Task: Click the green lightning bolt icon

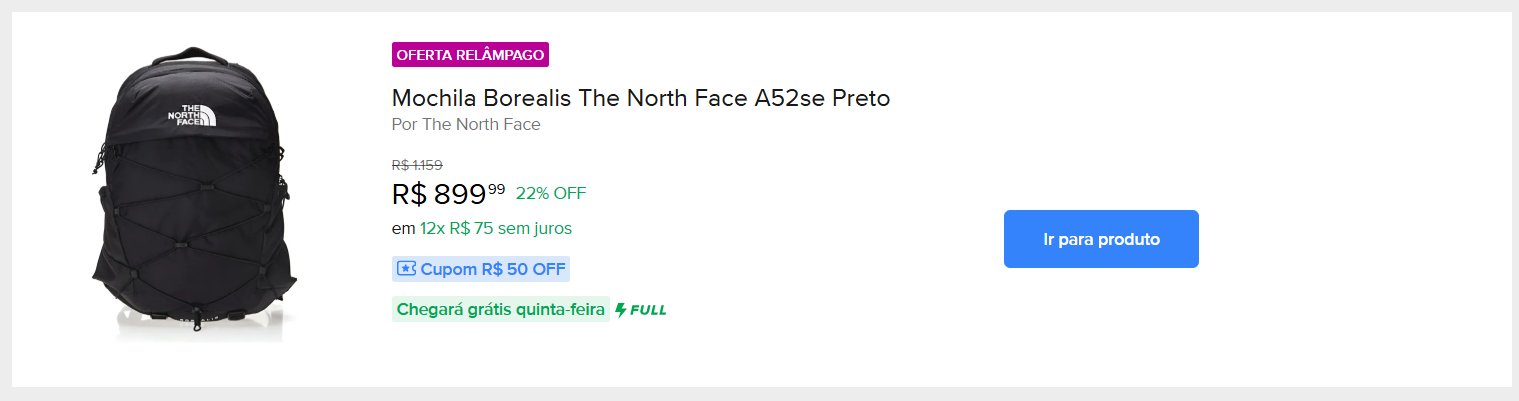Action: (621, 310)
